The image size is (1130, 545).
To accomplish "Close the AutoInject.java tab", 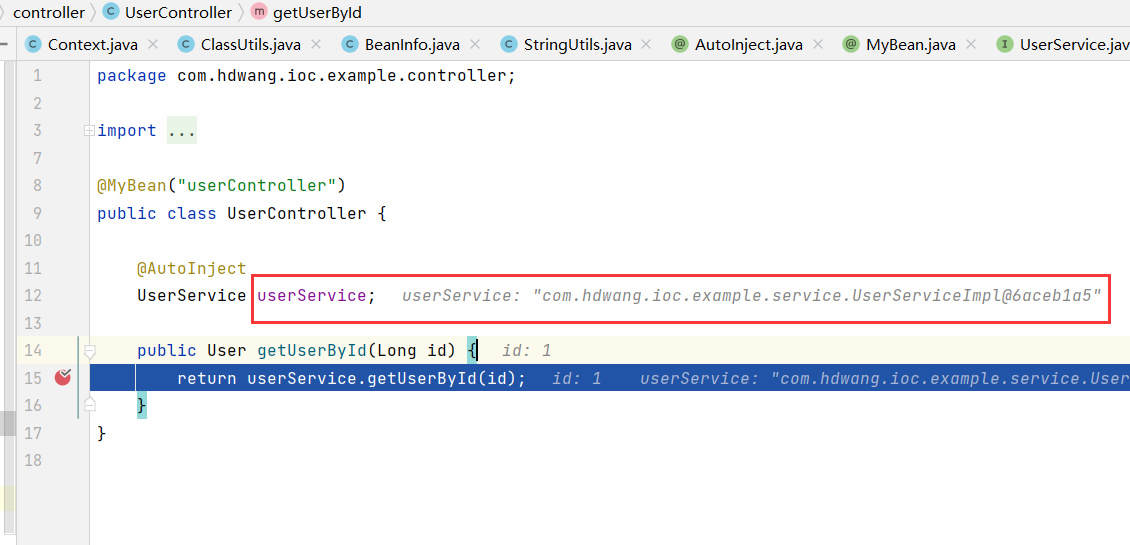I will point(817,45).
